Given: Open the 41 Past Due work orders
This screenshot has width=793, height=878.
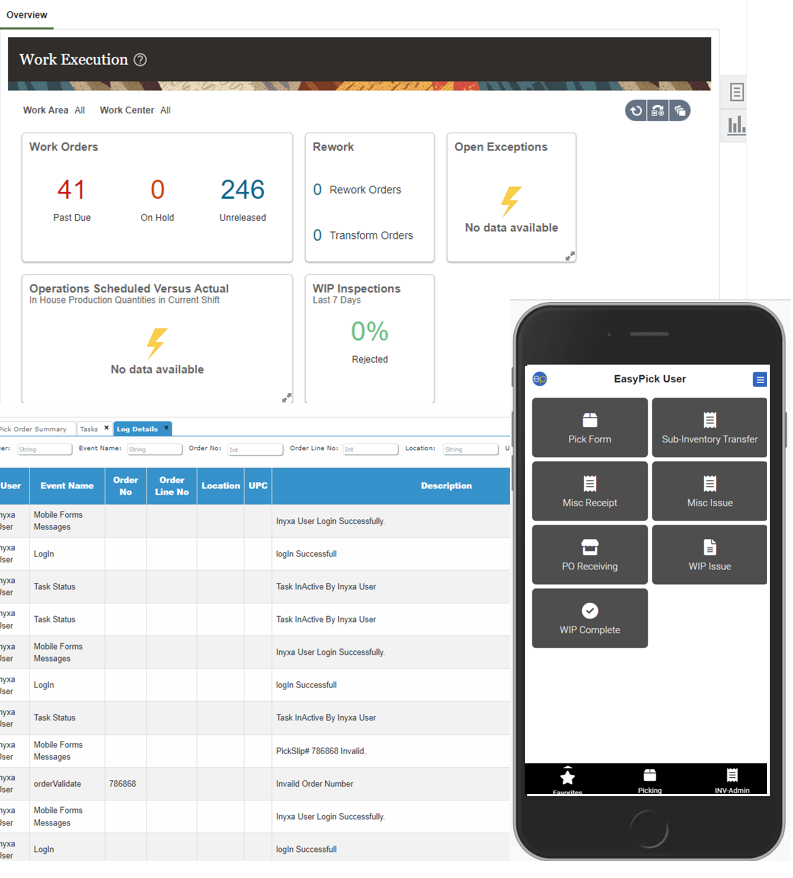Looking at the screenshot, I should (72, 190).
